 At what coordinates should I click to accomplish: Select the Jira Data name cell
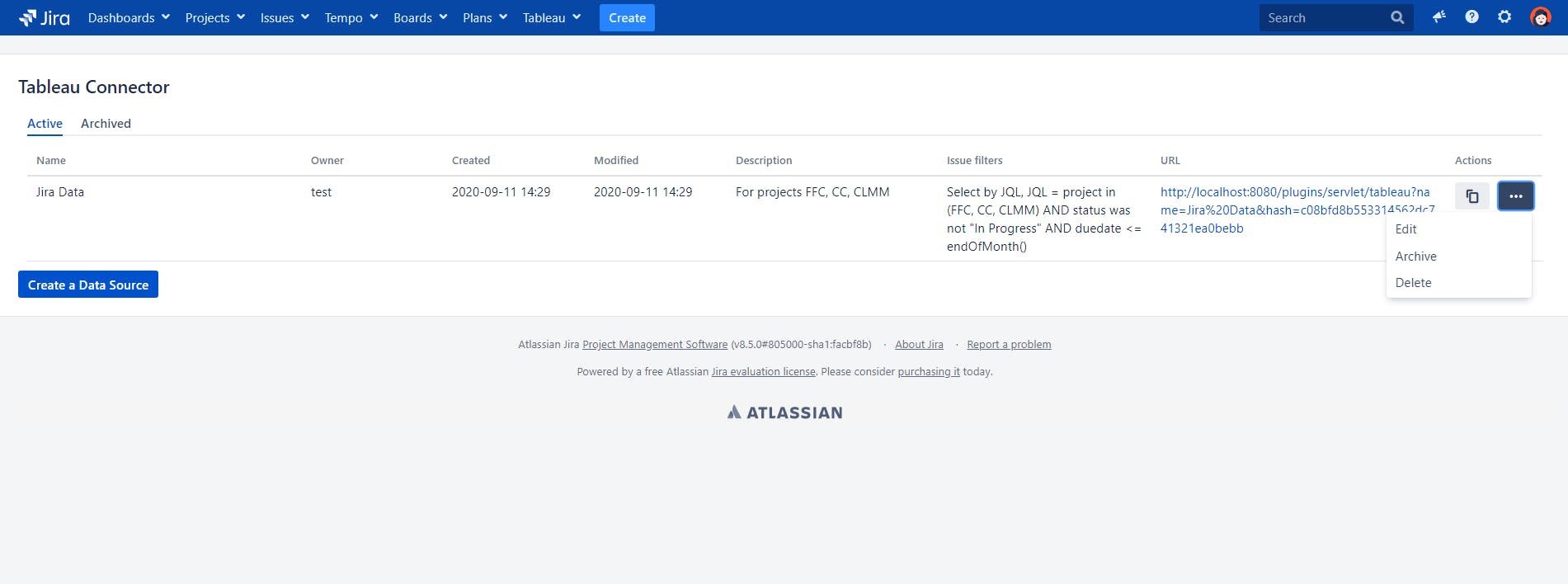(x=60, y=192)
